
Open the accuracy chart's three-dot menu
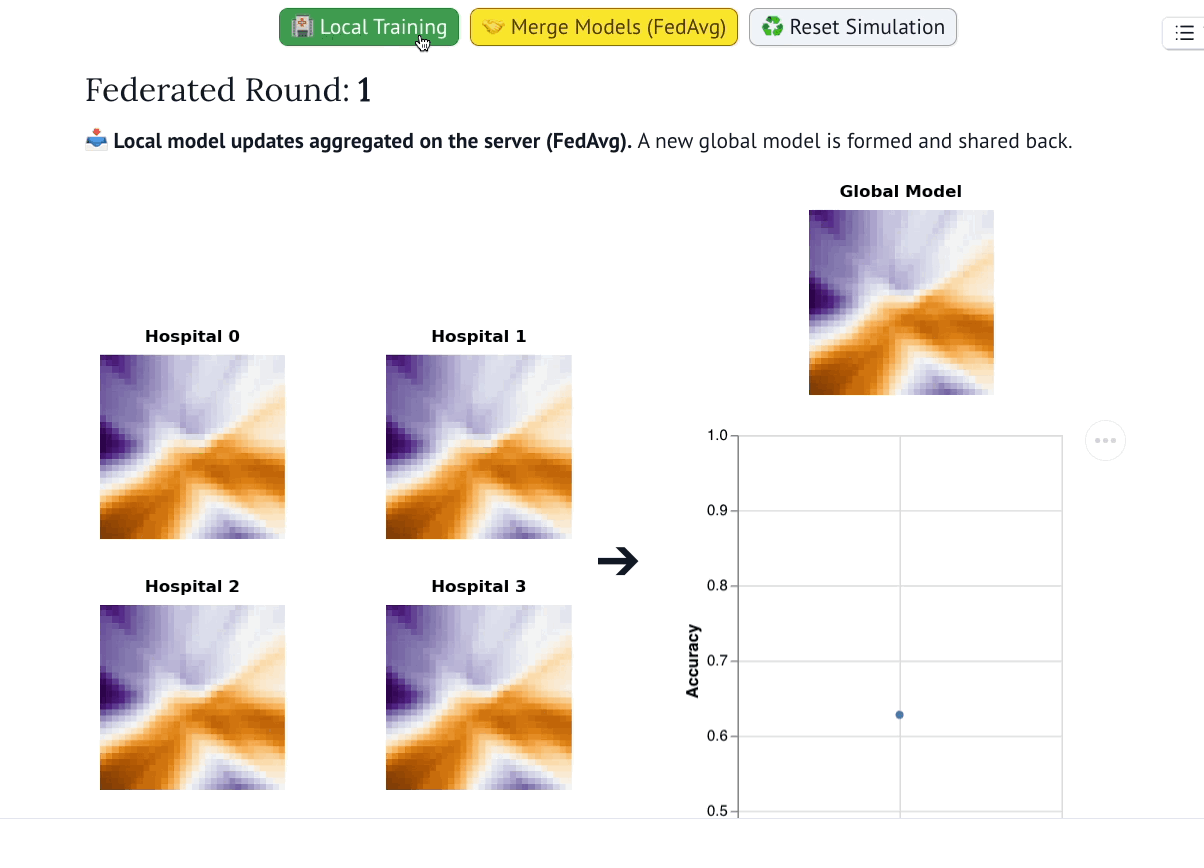(x=1105, y=440)
